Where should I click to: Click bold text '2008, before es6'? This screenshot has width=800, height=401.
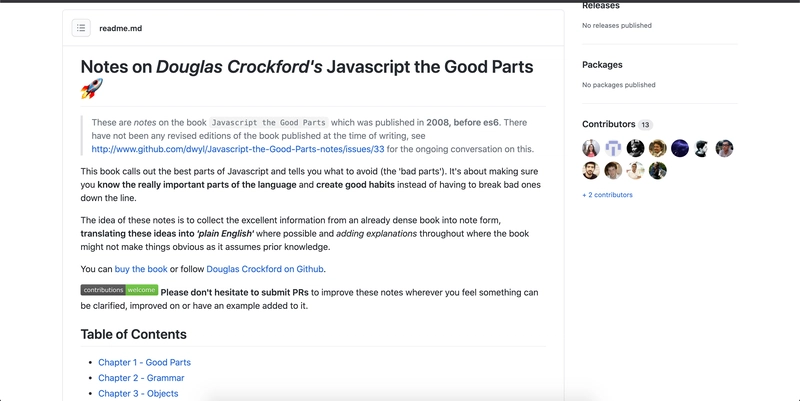click(x=463, y=122)
